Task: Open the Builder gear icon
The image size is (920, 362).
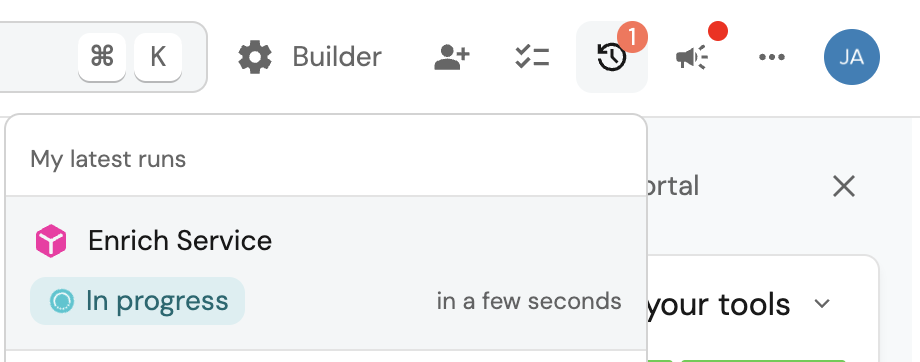Action: 255,57
